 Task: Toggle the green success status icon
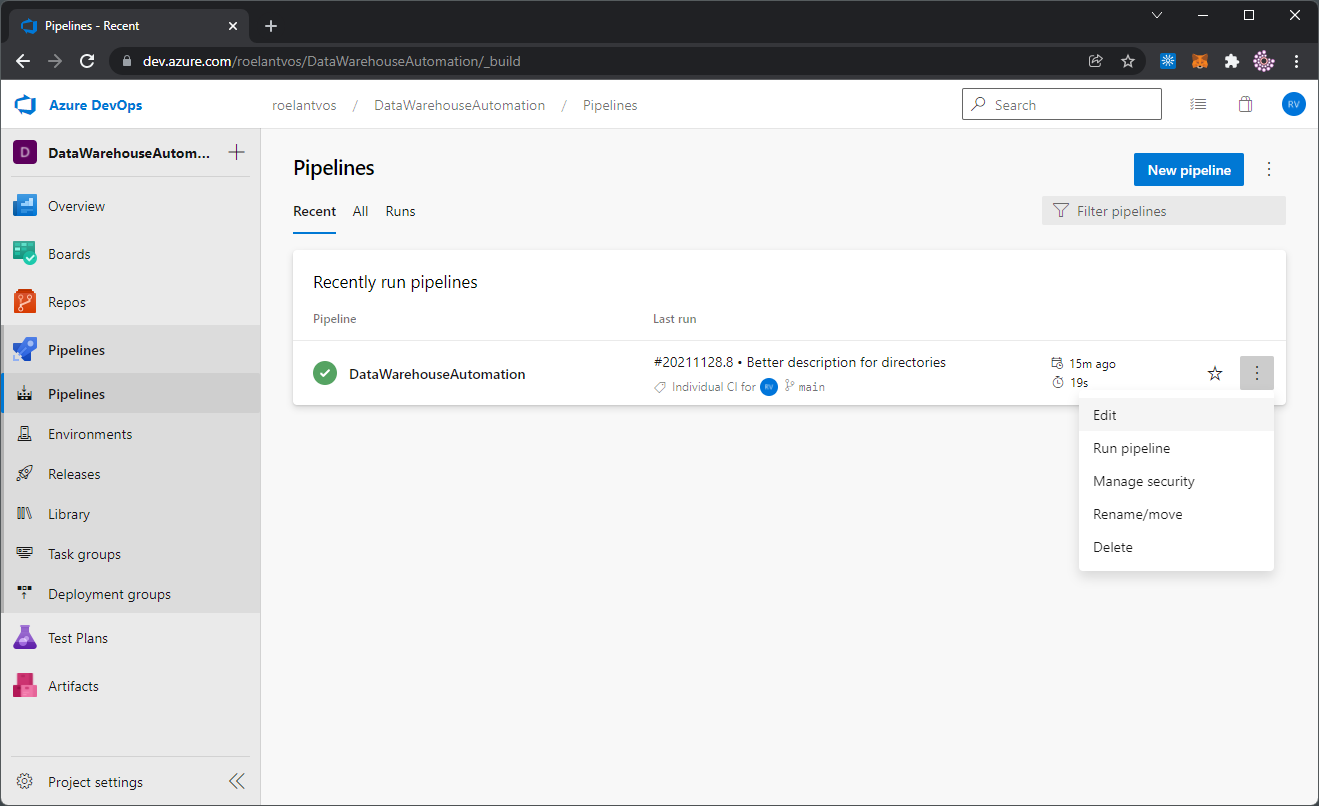pos(324,372)
